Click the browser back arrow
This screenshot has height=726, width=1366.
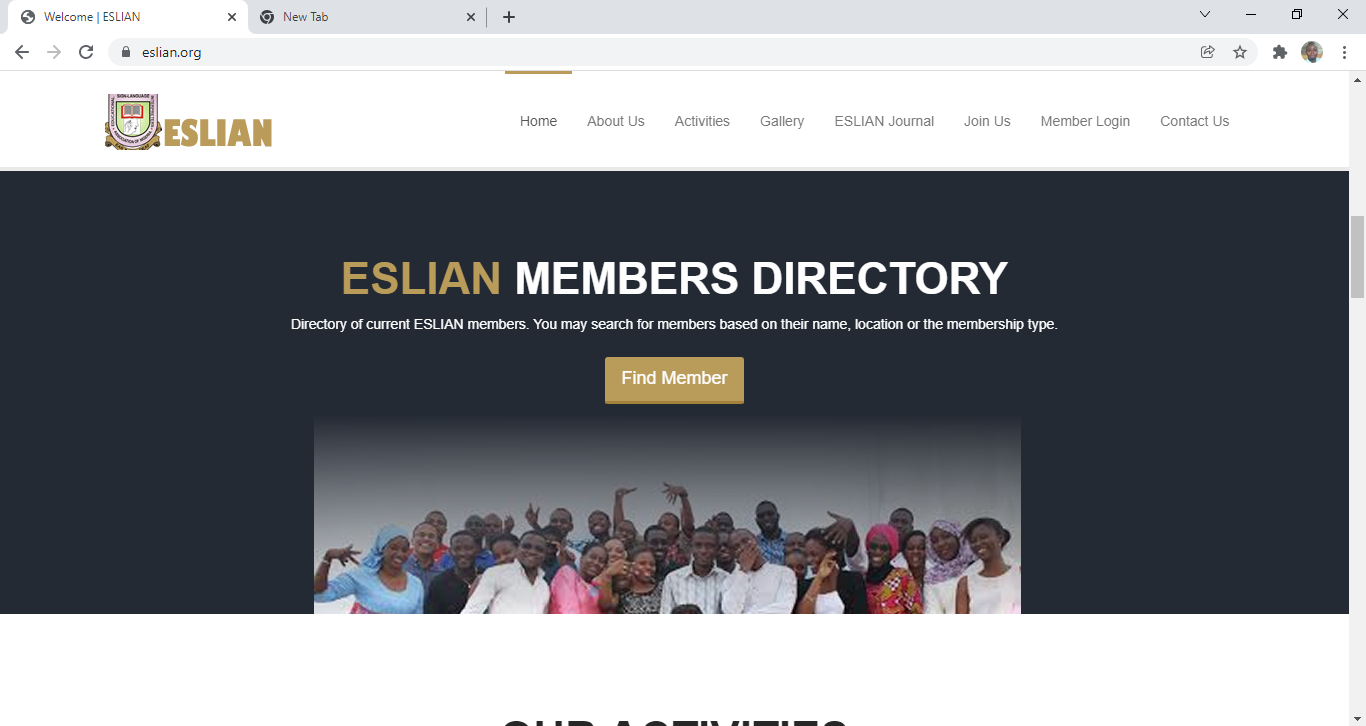click(x=22, y=52)
